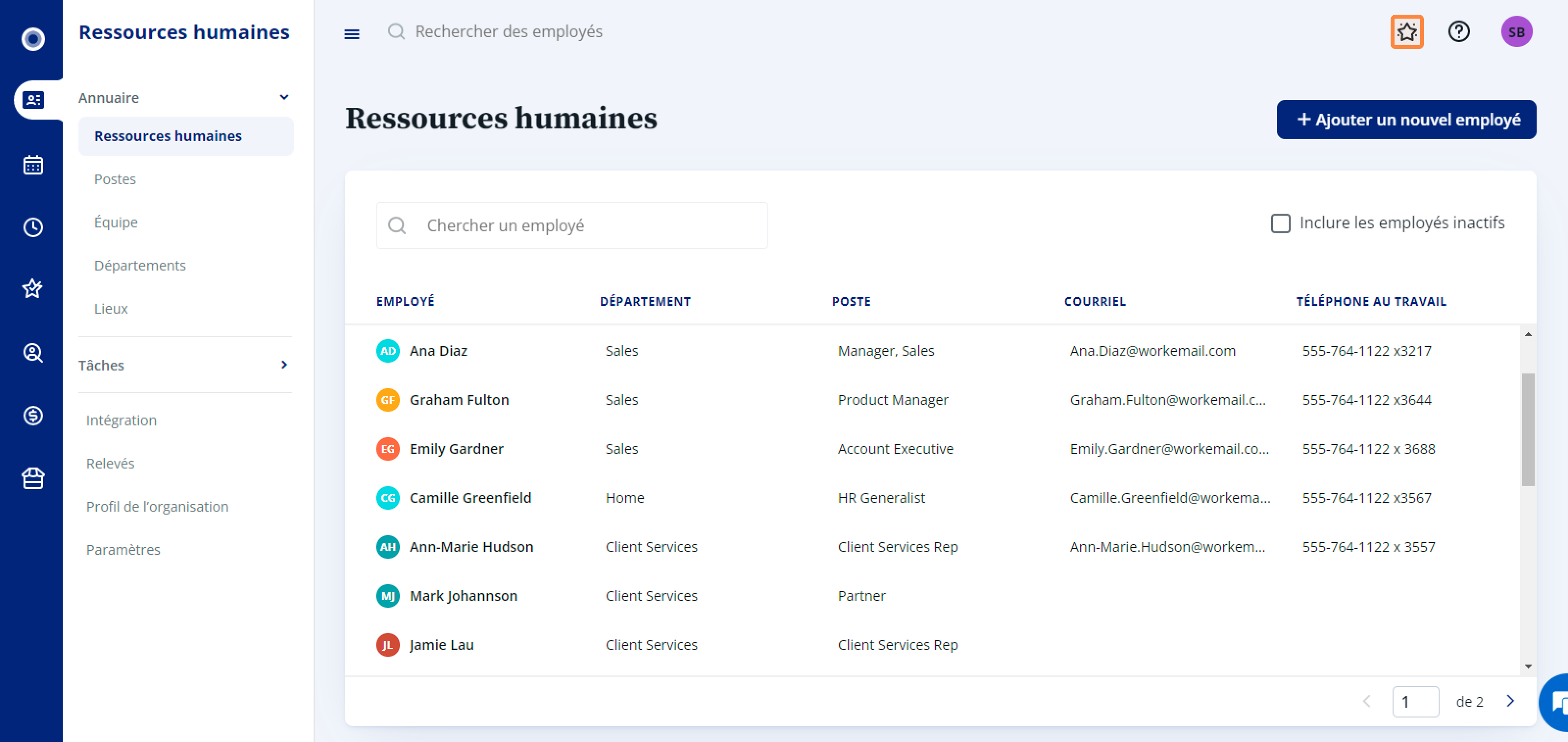Click Graham Fulton's GF avatar
1568x742 pixels.
point(388,400)
